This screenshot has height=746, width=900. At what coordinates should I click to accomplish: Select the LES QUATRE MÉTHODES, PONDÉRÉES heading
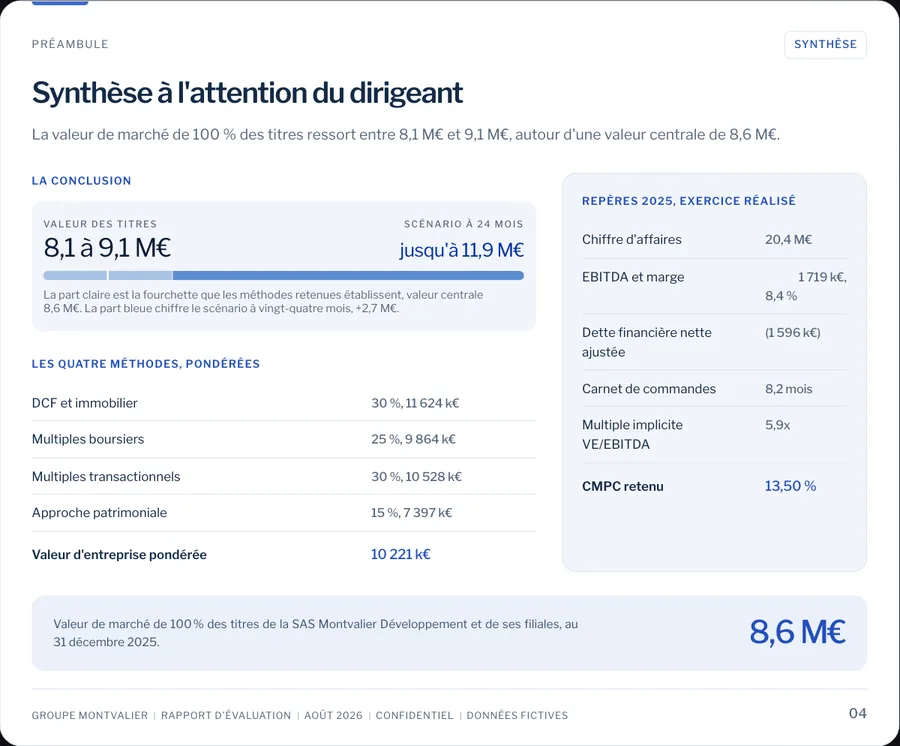point(146,364)
